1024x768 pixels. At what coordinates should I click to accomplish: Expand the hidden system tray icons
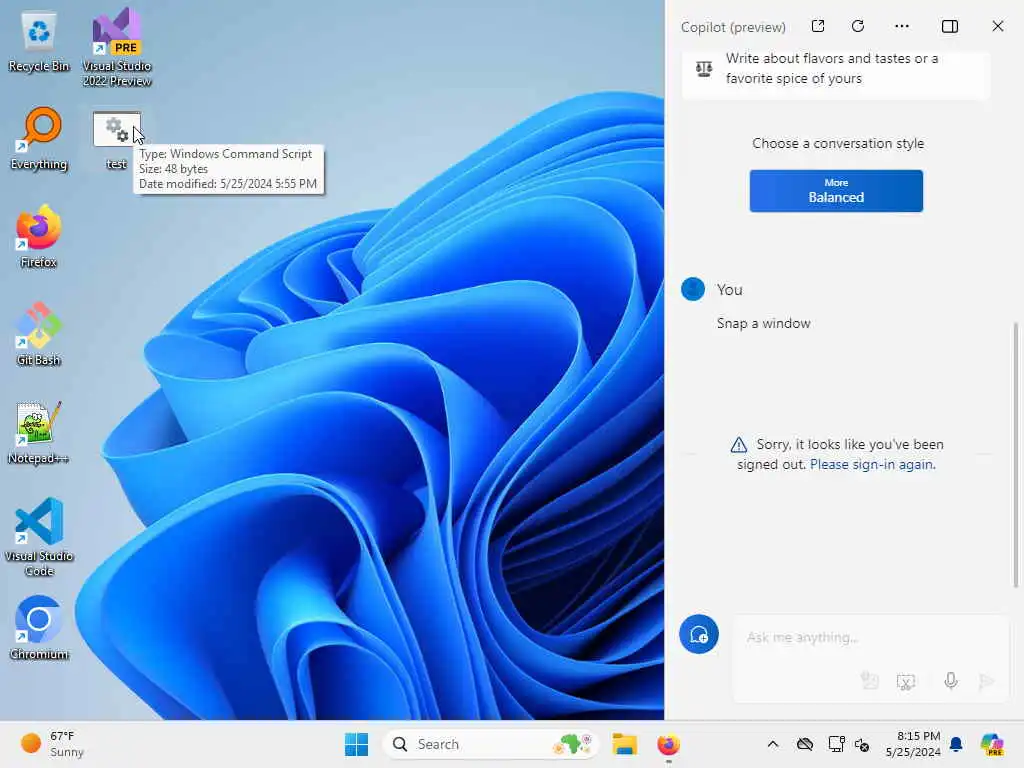773,744
